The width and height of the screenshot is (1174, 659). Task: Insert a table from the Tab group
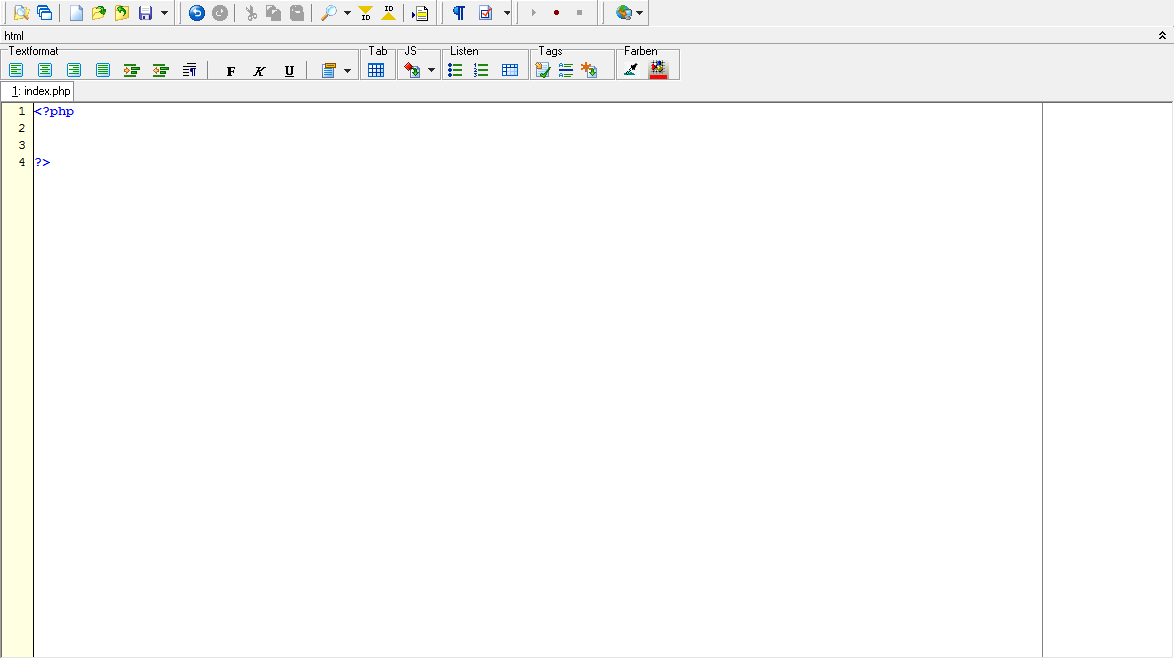pyautogui.click(x=376, y=70)
